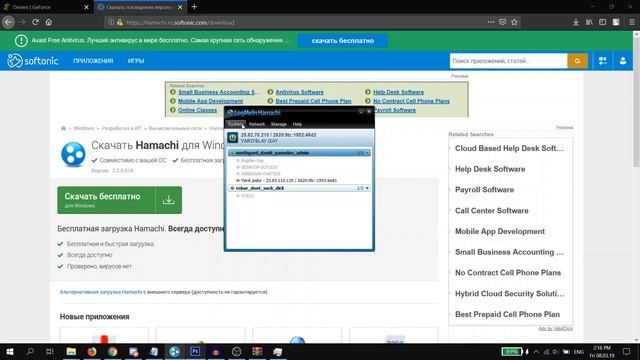Open dropdown arrow on highlighted Hamachi network
The height and width of the screenshot is (360, 640).
pyautogui.click(x=367, y=153)
